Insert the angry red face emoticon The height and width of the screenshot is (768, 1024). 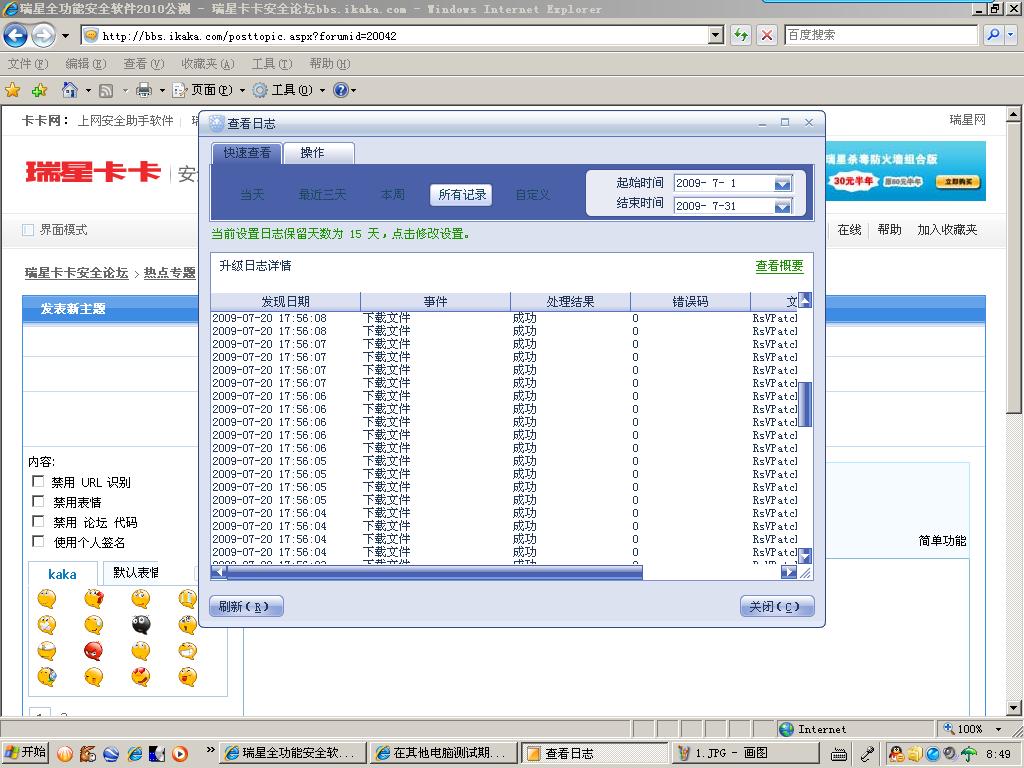coord(93,650)
